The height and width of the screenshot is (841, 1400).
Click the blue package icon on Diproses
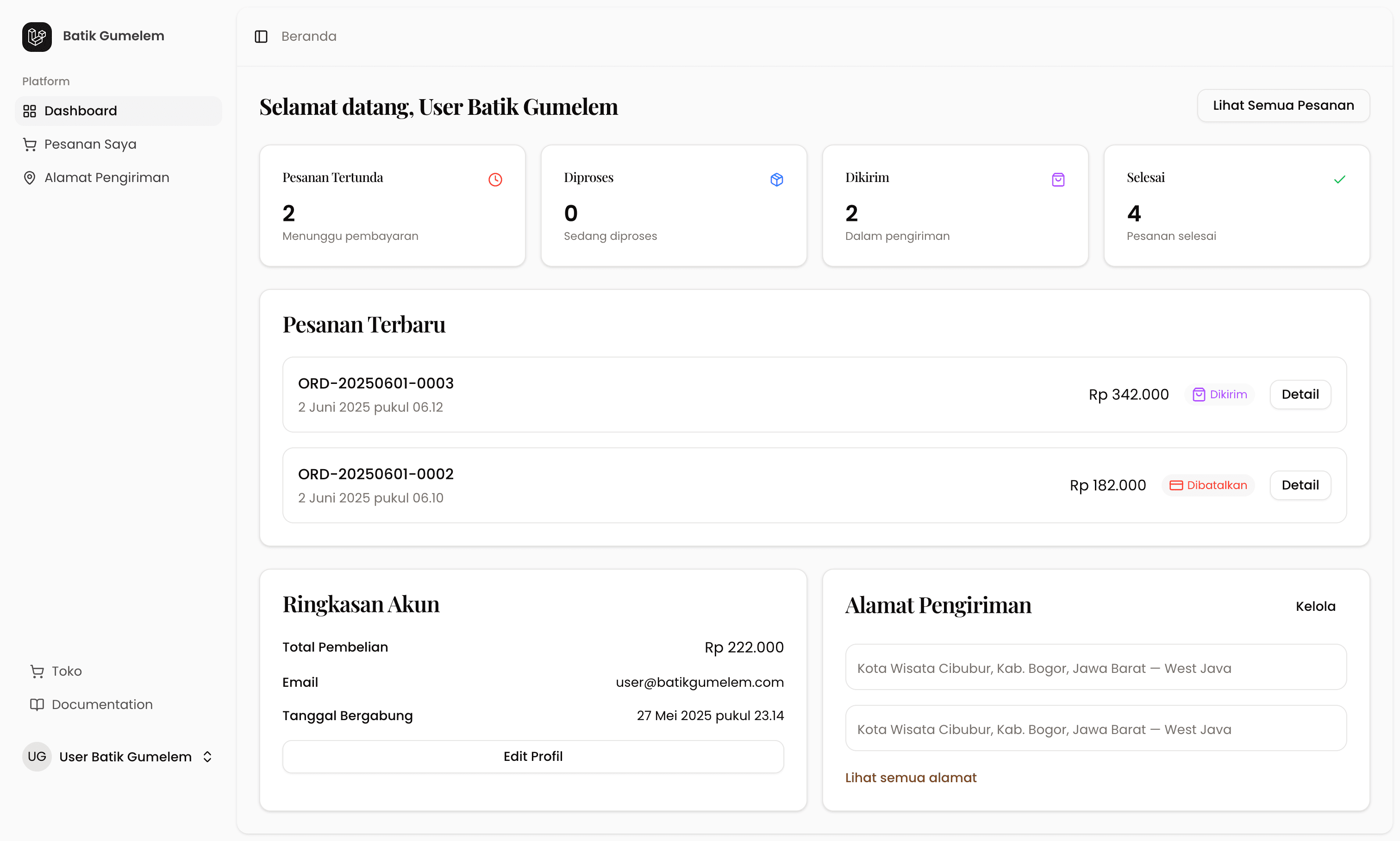tap(777, 180)
